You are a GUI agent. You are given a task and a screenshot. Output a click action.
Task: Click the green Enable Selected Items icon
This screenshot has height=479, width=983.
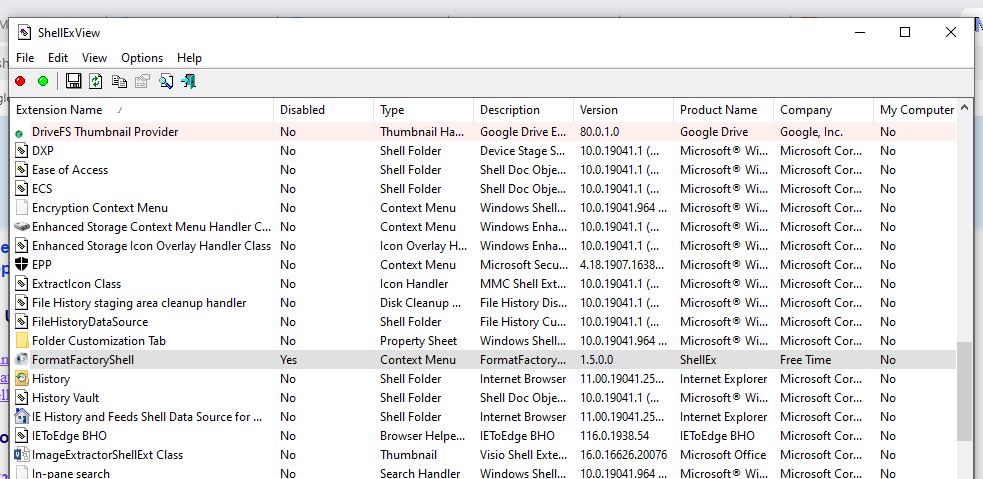pos(43,82)
